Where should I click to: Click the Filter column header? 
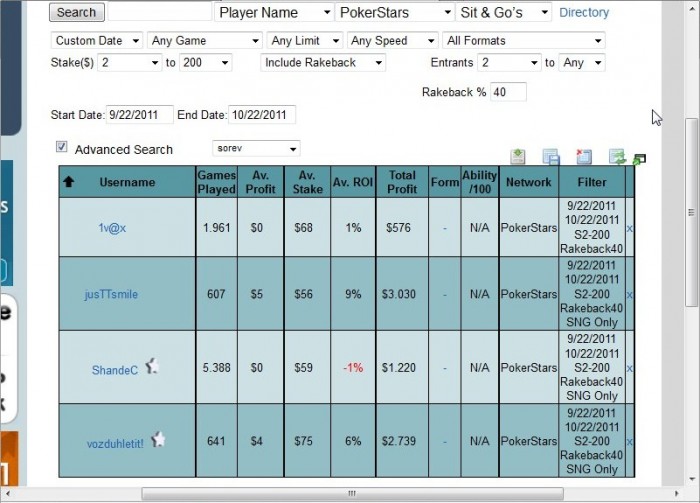pyautogui.click(x=592, y=182)
